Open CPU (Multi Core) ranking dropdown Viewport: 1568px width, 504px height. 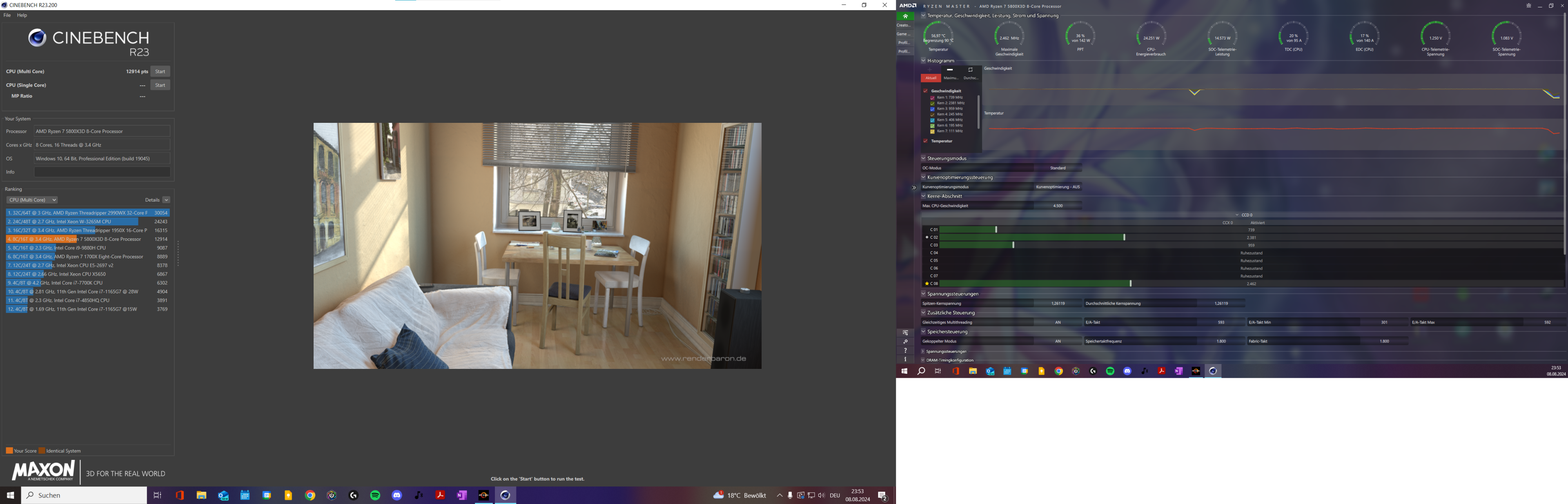pyautogui.click(x=32, y=200)
